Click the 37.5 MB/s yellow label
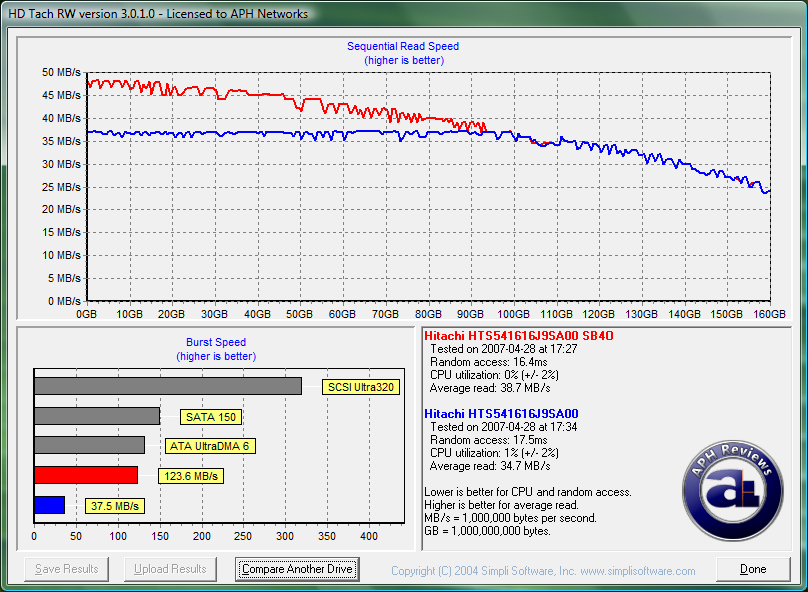Screen dimensions: 808x592 click(115, 506)
